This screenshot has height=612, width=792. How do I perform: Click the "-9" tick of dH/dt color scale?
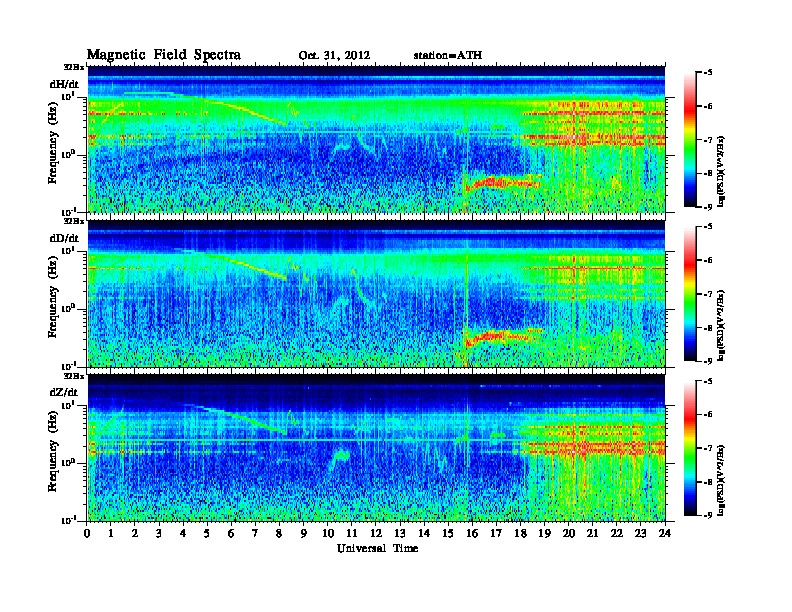(708, 207)
